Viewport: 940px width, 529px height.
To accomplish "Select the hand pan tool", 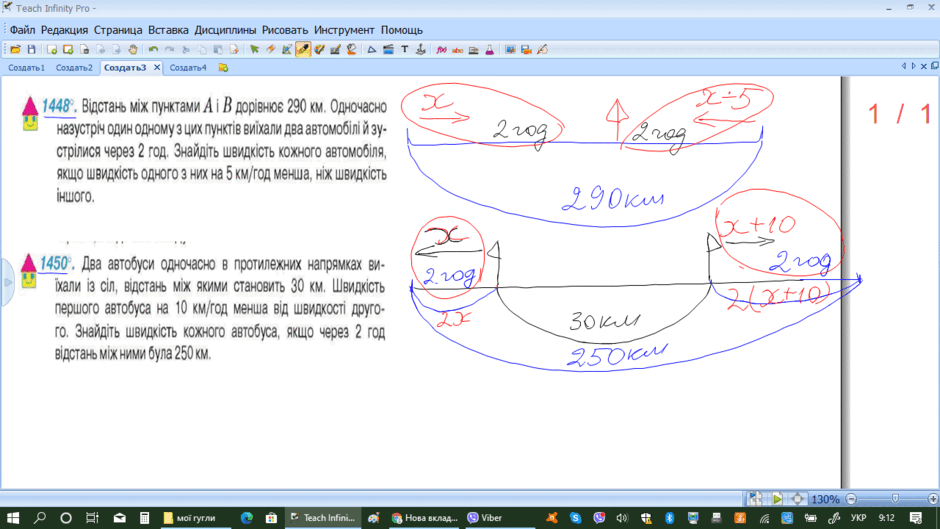I will tap(132, 50).
